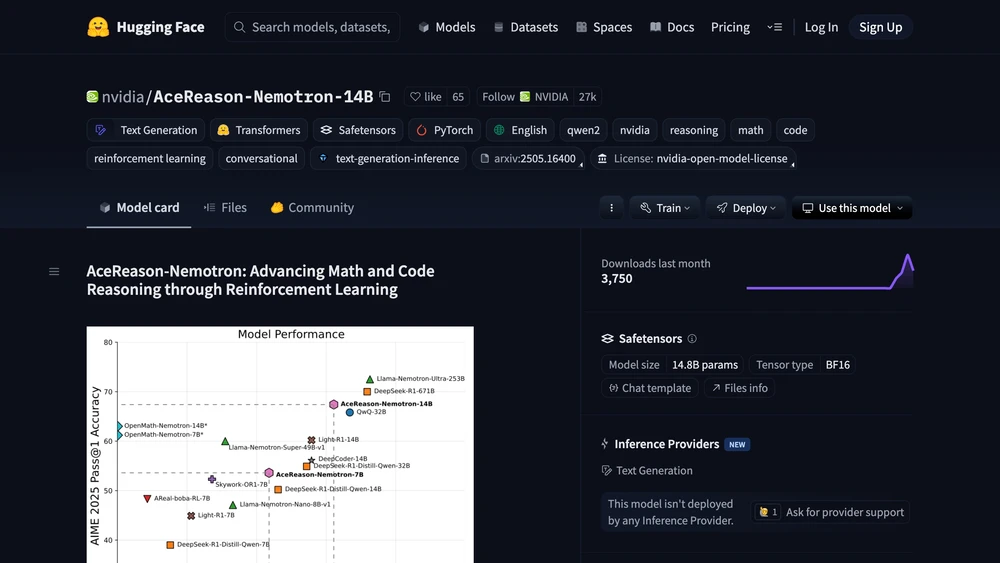Click the math tag
This screenshot has height=563, width=1000.
(751, 130)
